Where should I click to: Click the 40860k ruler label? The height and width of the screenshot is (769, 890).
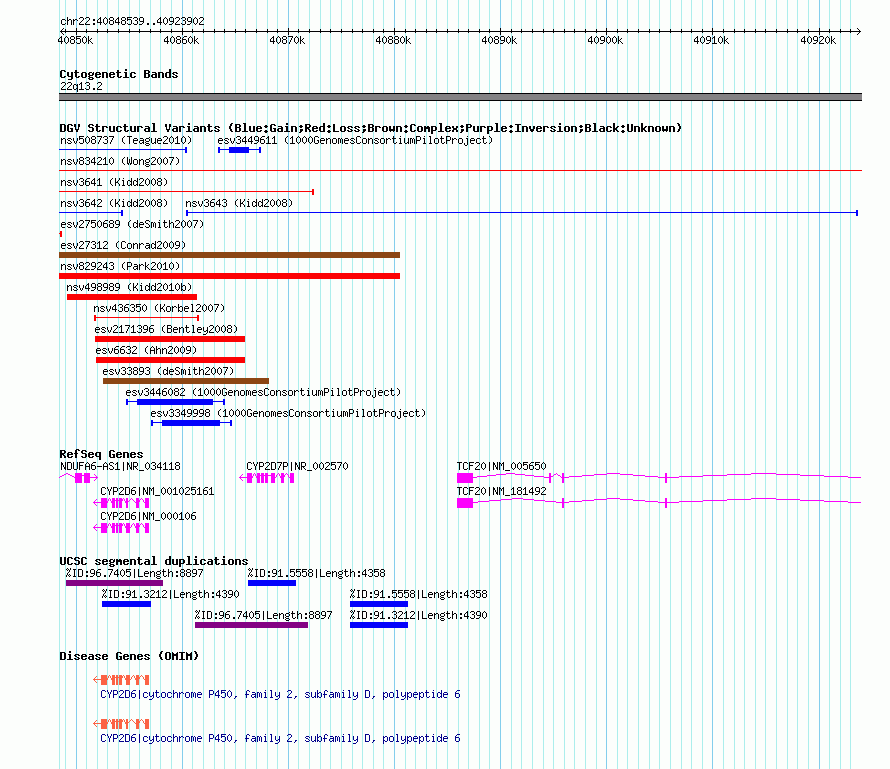click(x=181, y=40)
